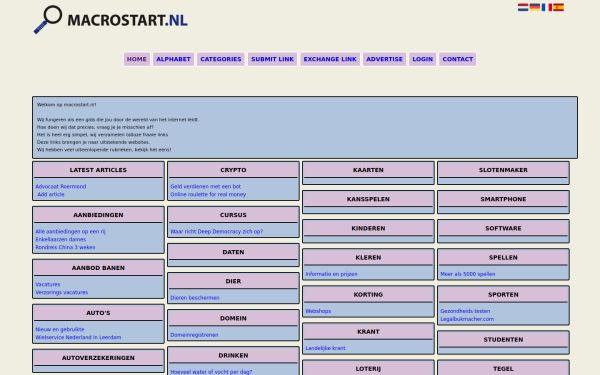The image size is (600, 375).
Task: Click the KANSSPELEN category heading
Action: click(368, 199)
